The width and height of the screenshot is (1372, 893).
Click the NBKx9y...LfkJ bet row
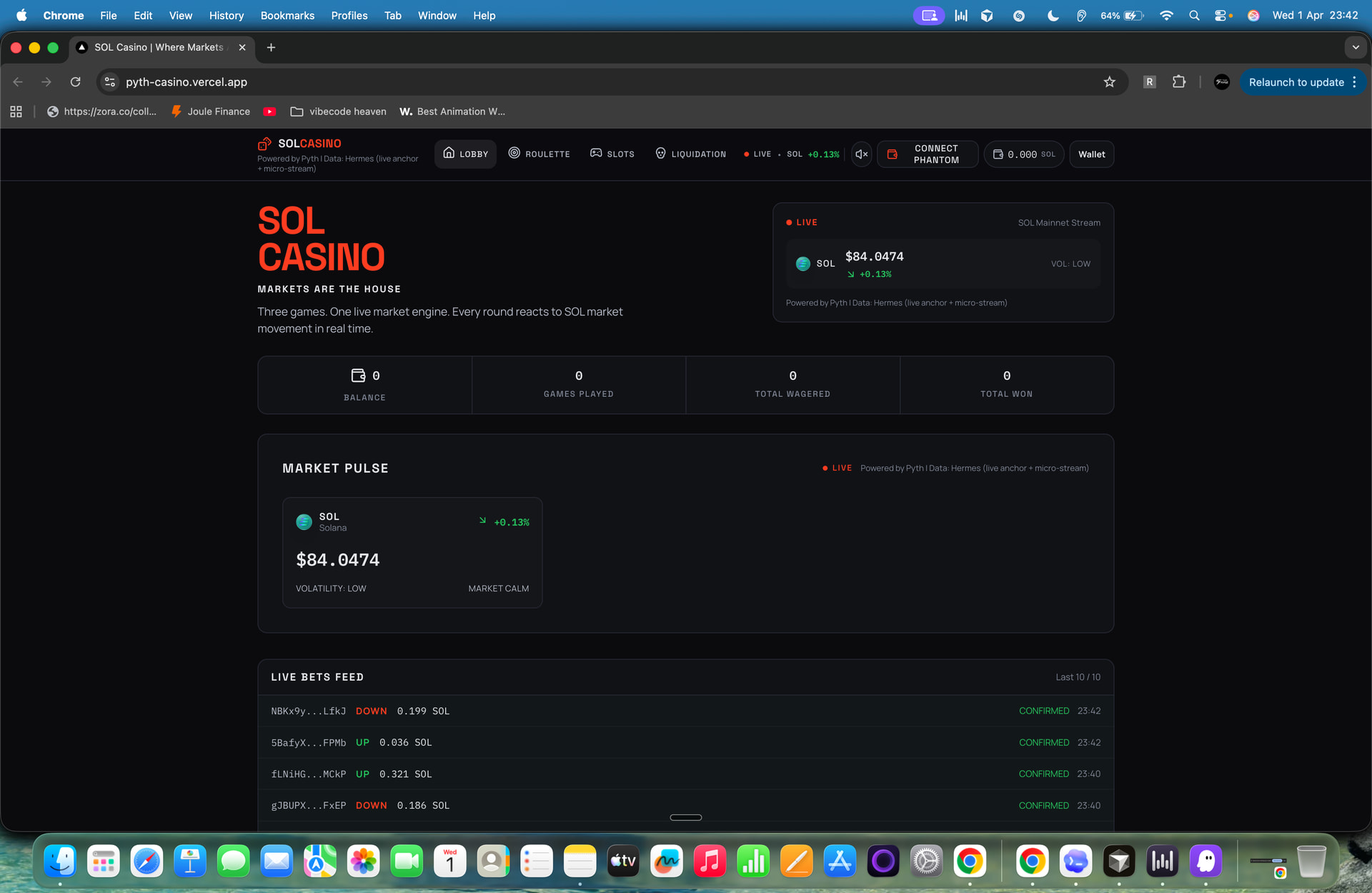685,711
